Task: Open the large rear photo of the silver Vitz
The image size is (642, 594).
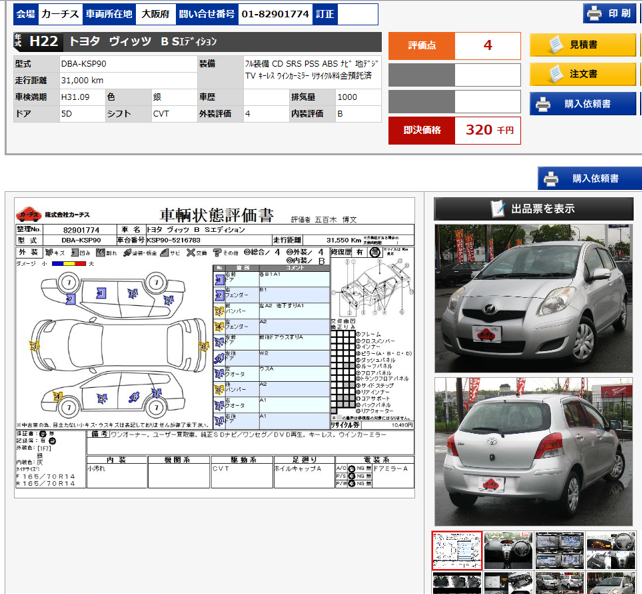Action: [533, 452]
